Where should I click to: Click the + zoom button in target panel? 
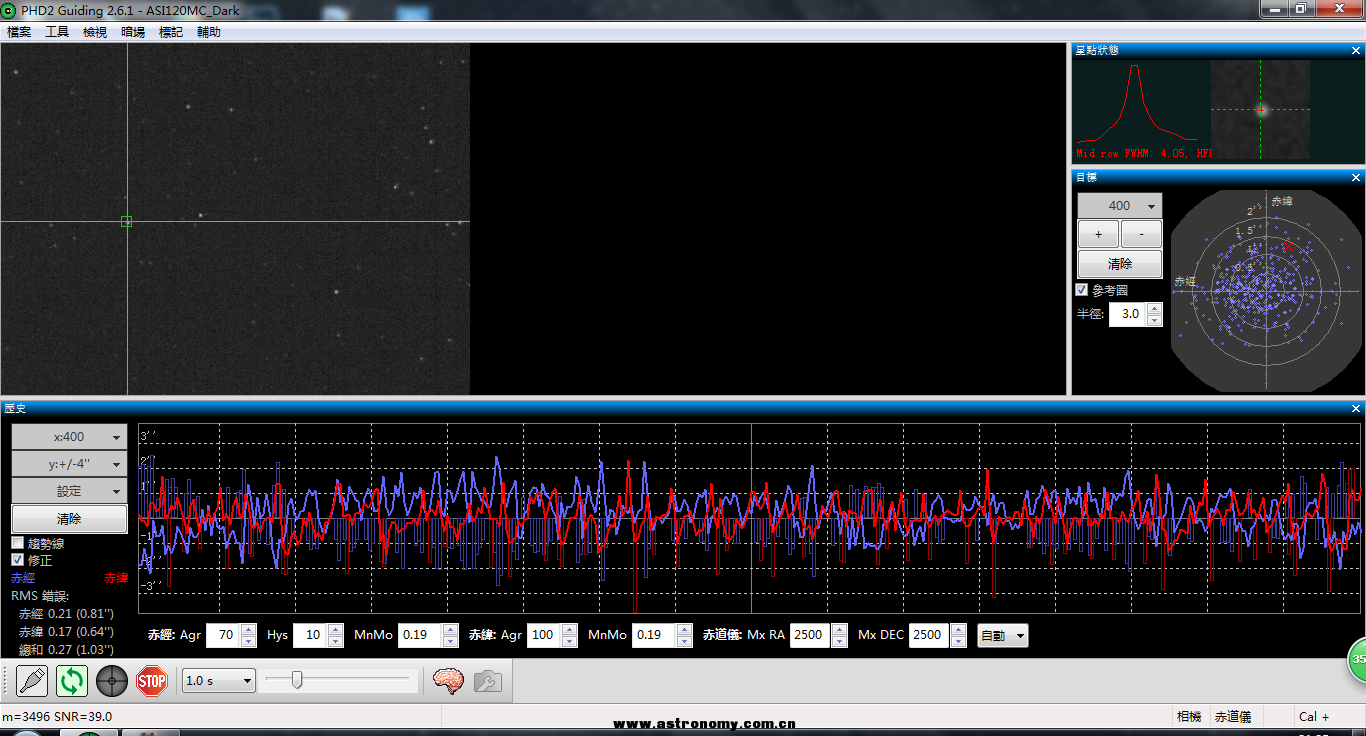coord(1098,234)
